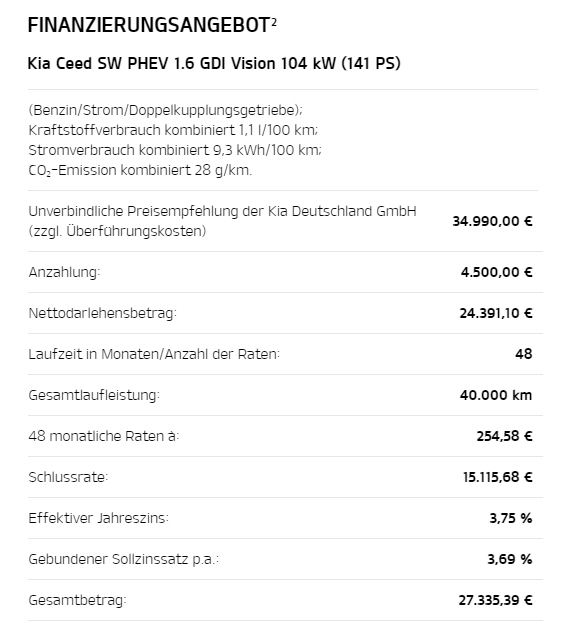568x643 pixels.
Task: Click the Unverbindliche Preisempfehlung label
Action: tap(222, 221)
